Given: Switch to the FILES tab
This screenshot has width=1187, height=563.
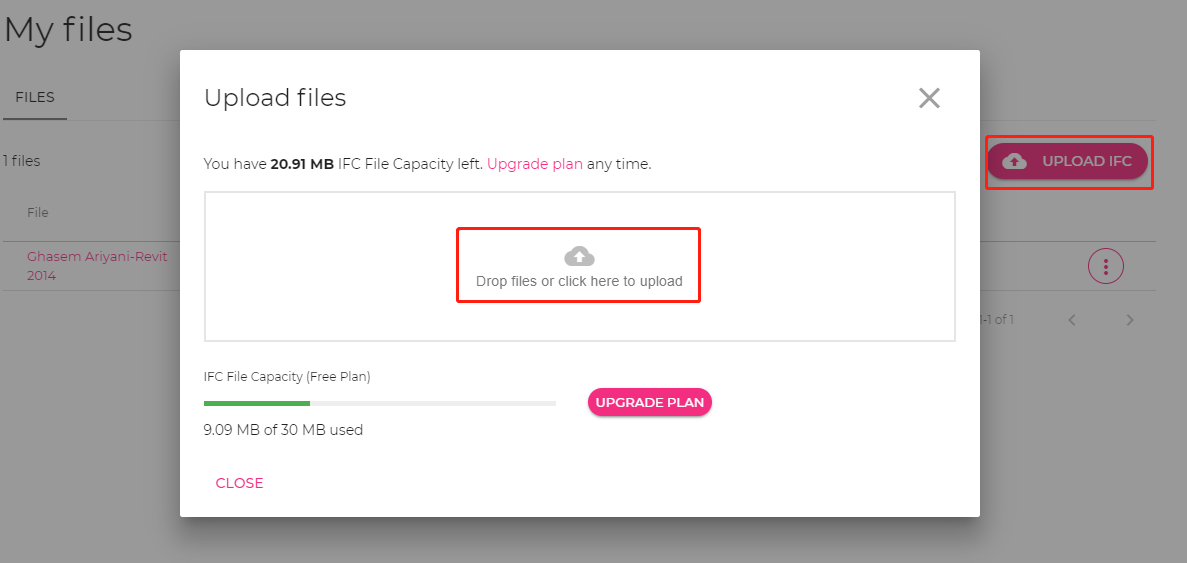Looking at the screenshot, I should click(35, 97).
